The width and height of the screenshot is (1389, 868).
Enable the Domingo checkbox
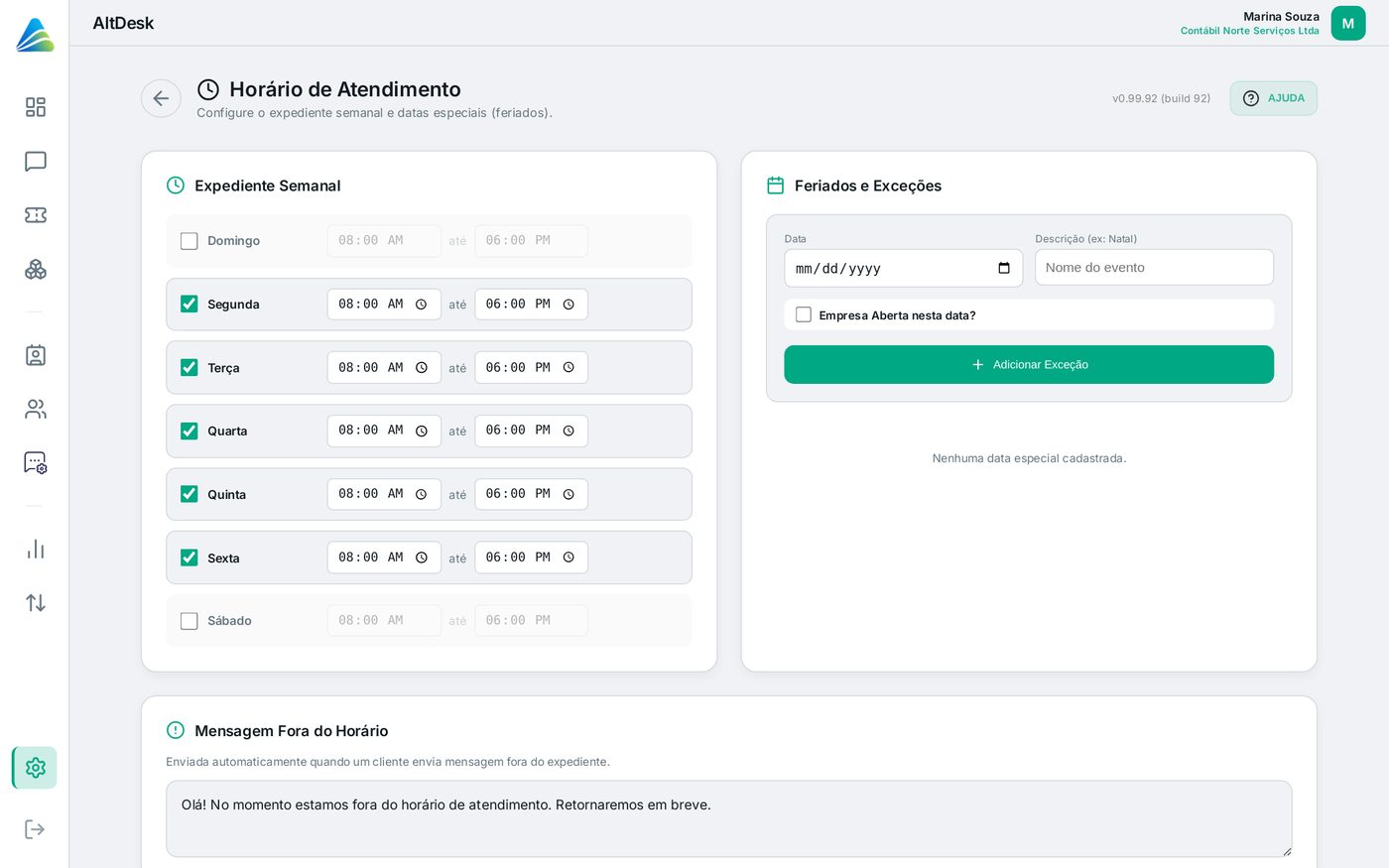(x=189, y=241)
